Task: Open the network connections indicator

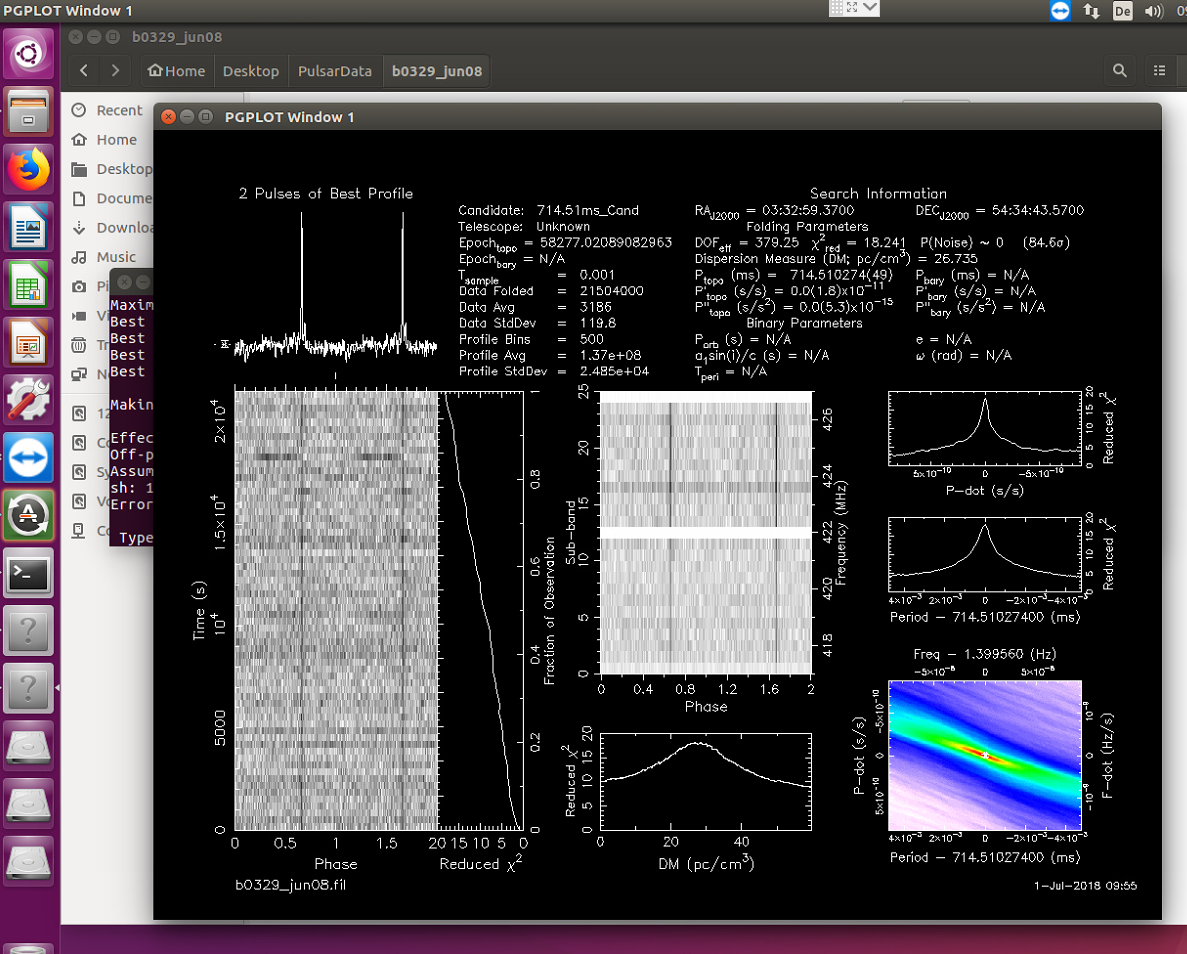Action: tap(1091, 11)
